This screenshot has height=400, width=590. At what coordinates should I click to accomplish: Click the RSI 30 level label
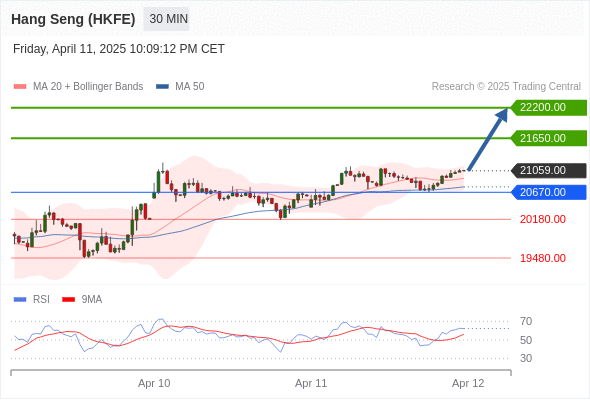coord(526,358)
